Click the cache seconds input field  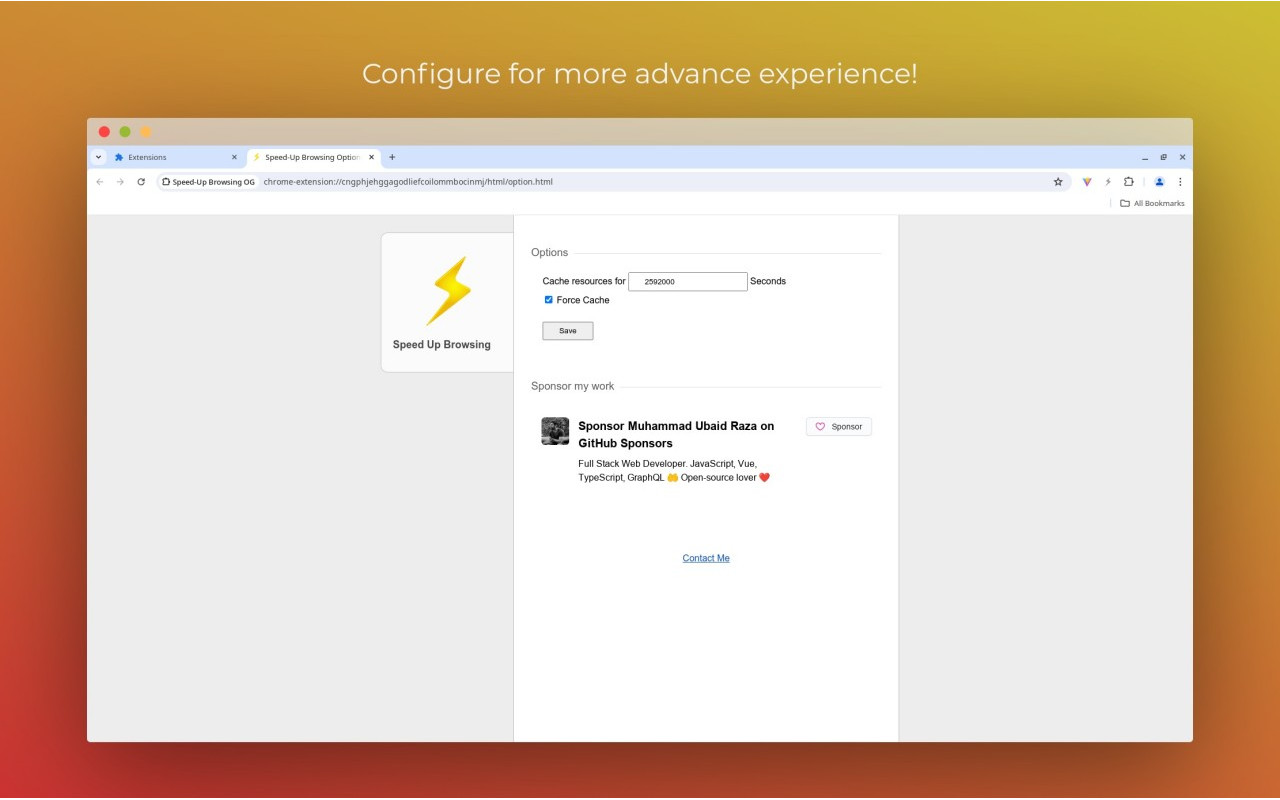(x=688, y=282)
